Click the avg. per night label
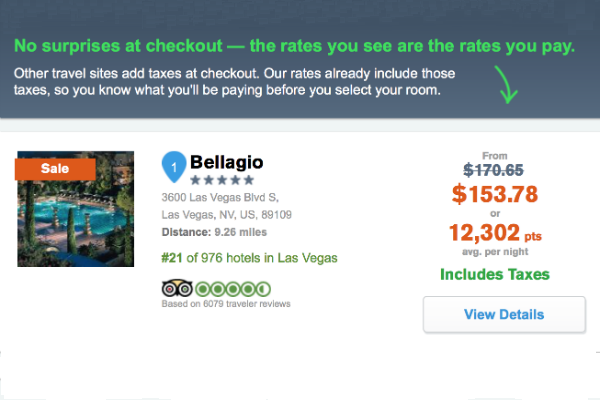 (495, 252)
